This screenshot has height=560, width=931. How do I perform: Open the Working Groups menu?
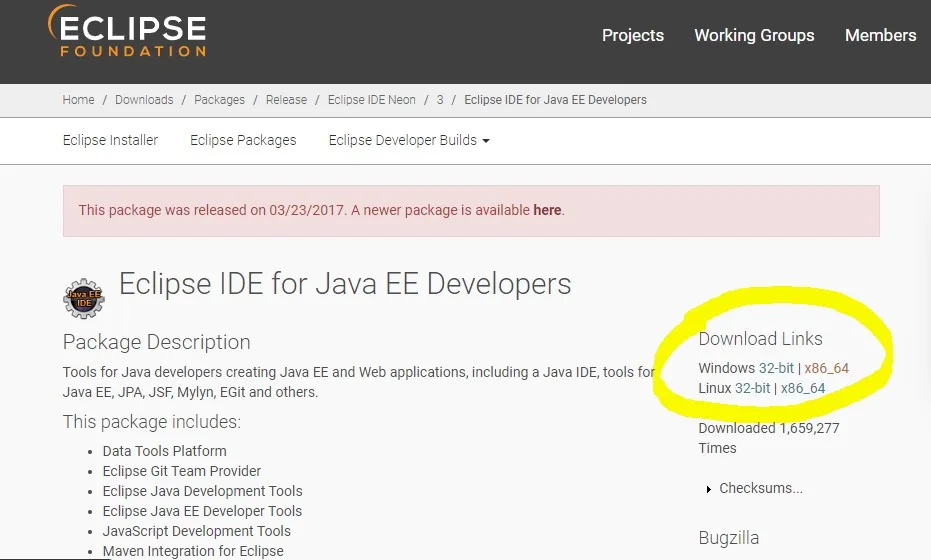(x=754, y=35)
